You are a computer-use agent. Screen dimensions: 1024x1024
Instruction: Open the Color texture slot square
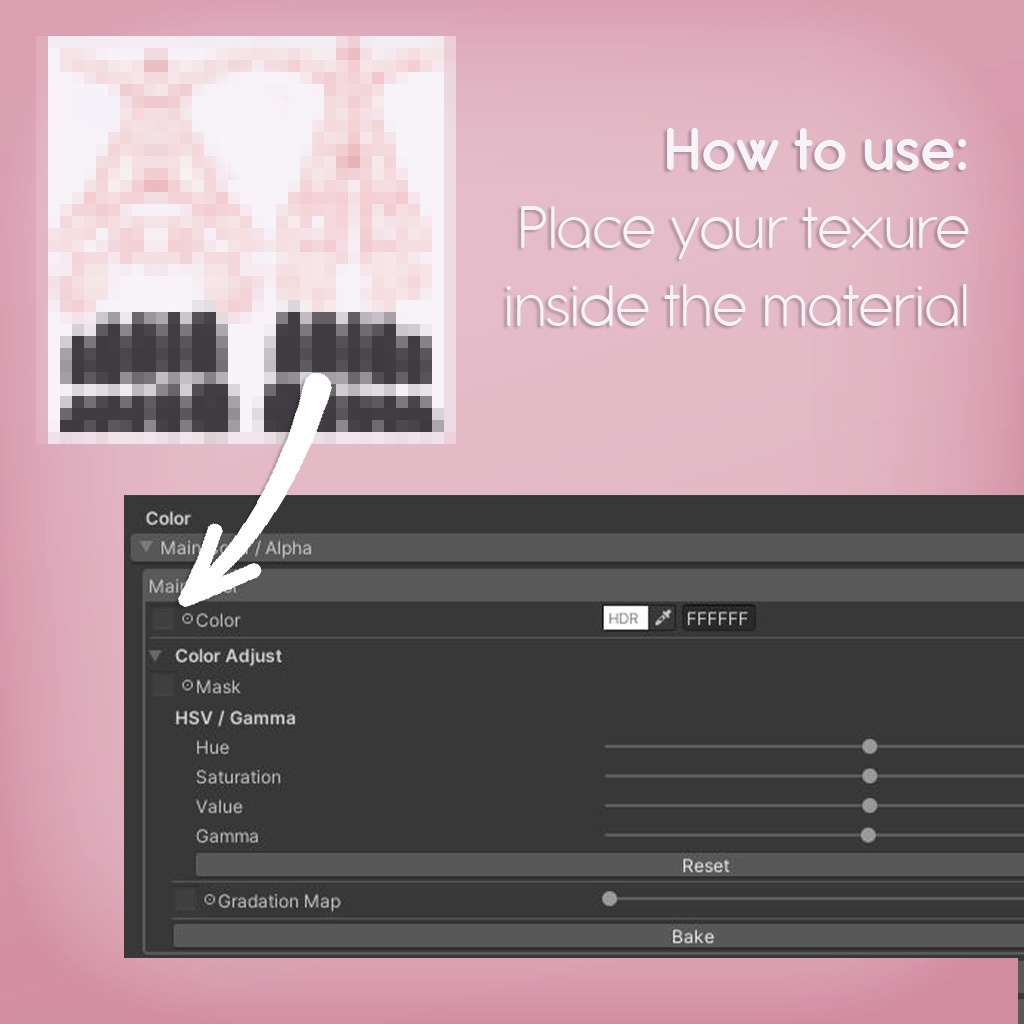[162, 618]
